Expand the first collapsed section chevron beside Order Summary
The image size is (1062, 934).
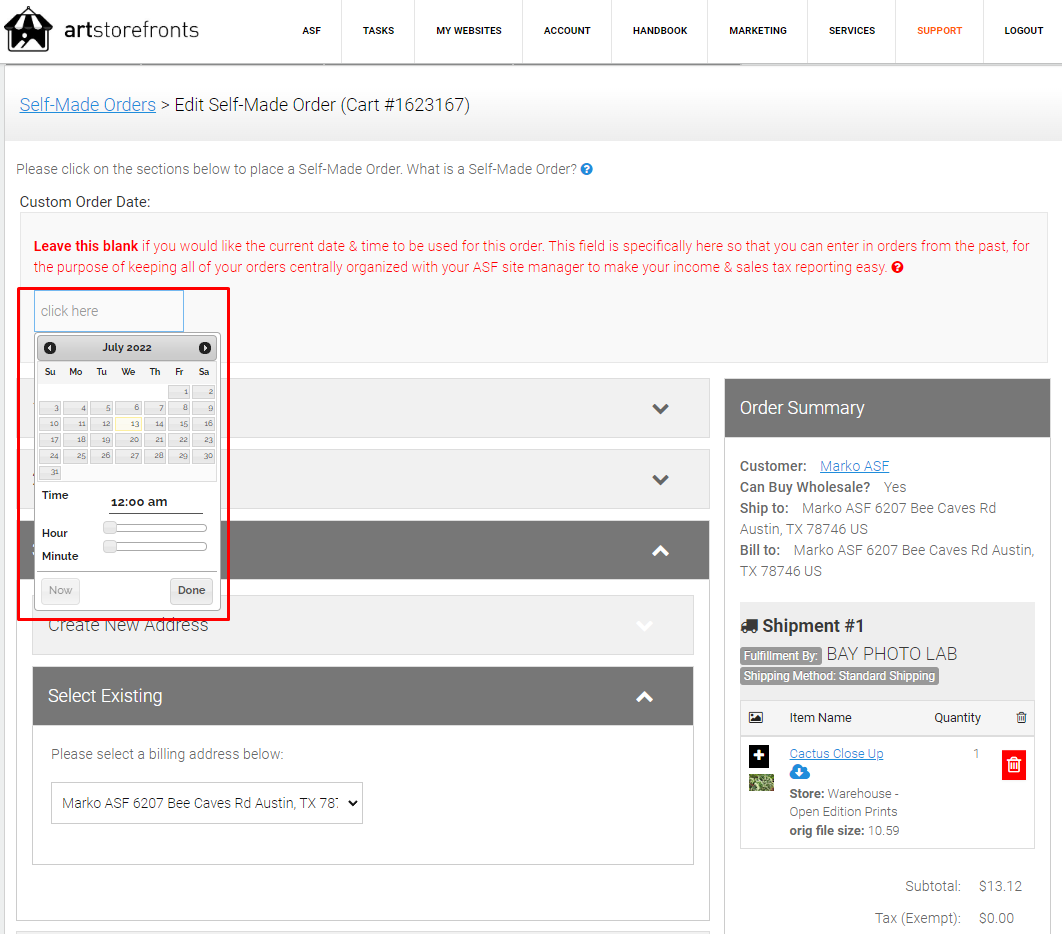point(660,408)
